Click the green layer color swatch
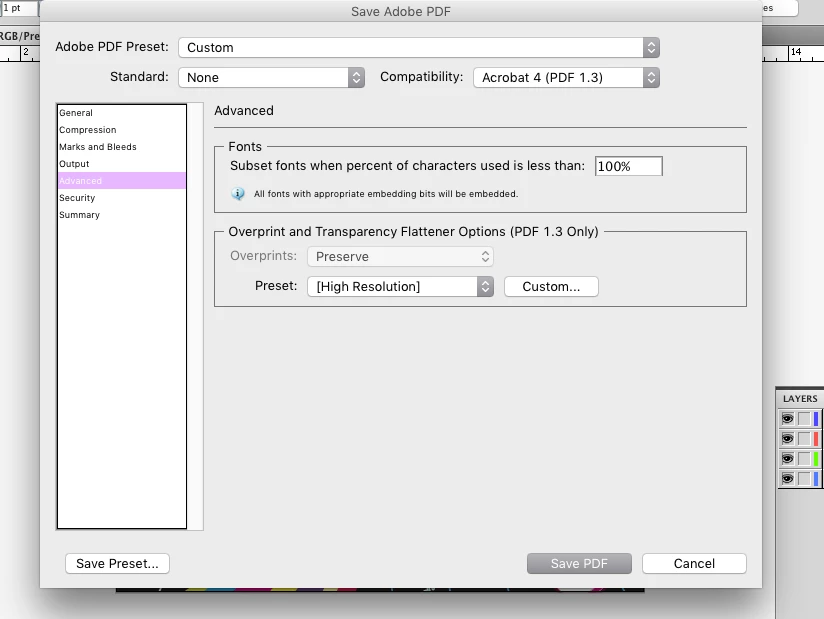Image resolution: width=824 pixels, height=619 pixels. click(x=816, y=459)
